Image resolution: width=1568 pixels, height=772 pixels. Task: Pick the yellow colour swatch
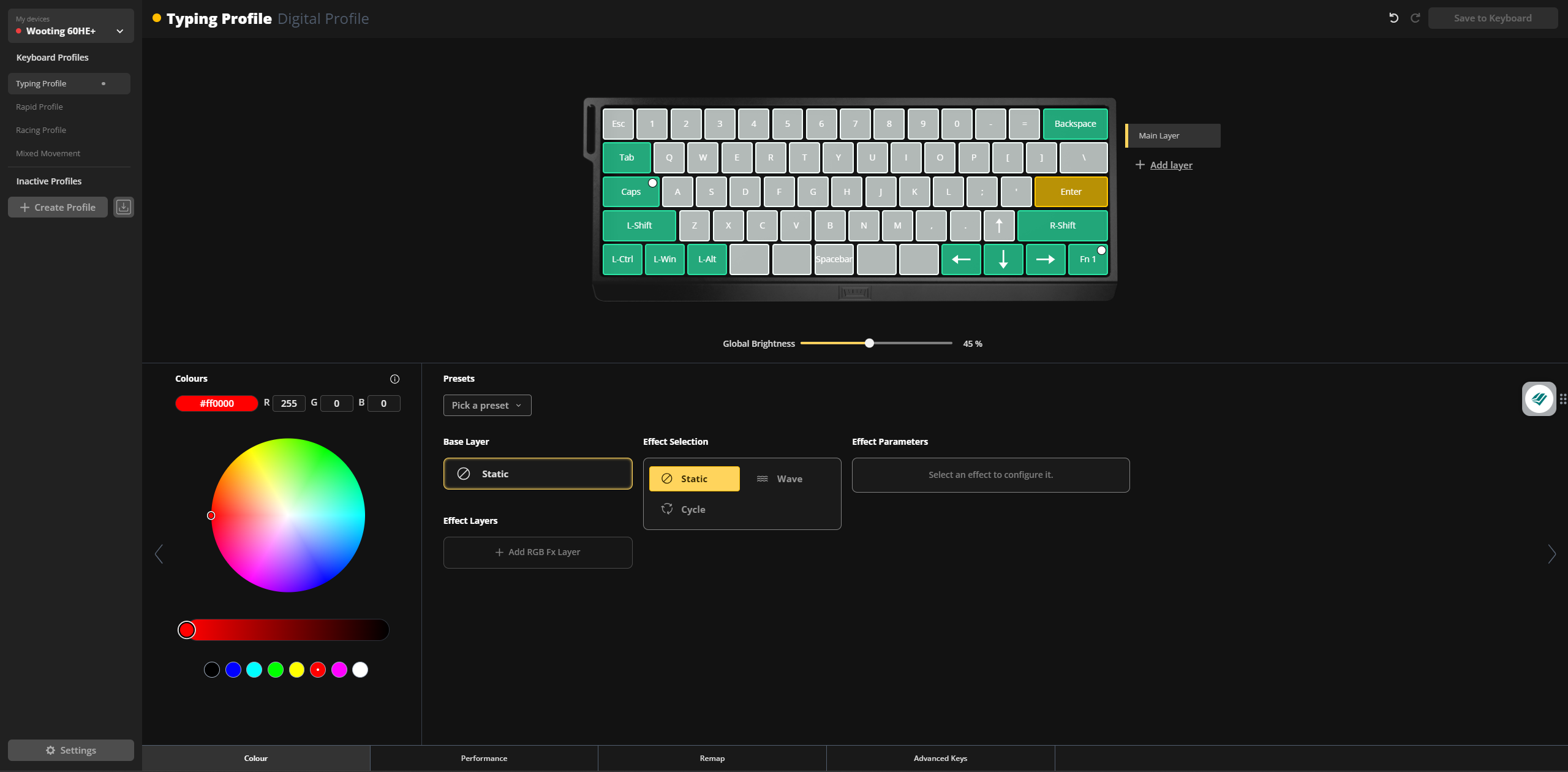[296, 670]
